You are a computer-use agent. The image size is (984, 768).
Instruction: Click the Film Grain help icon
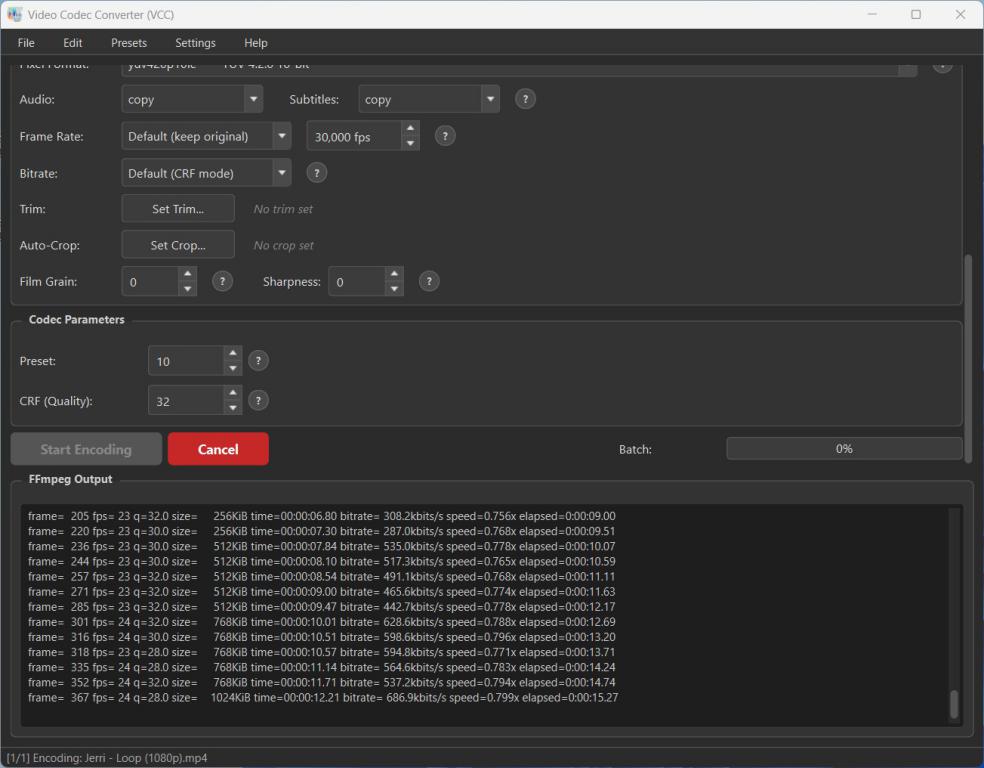coord(222,282)
